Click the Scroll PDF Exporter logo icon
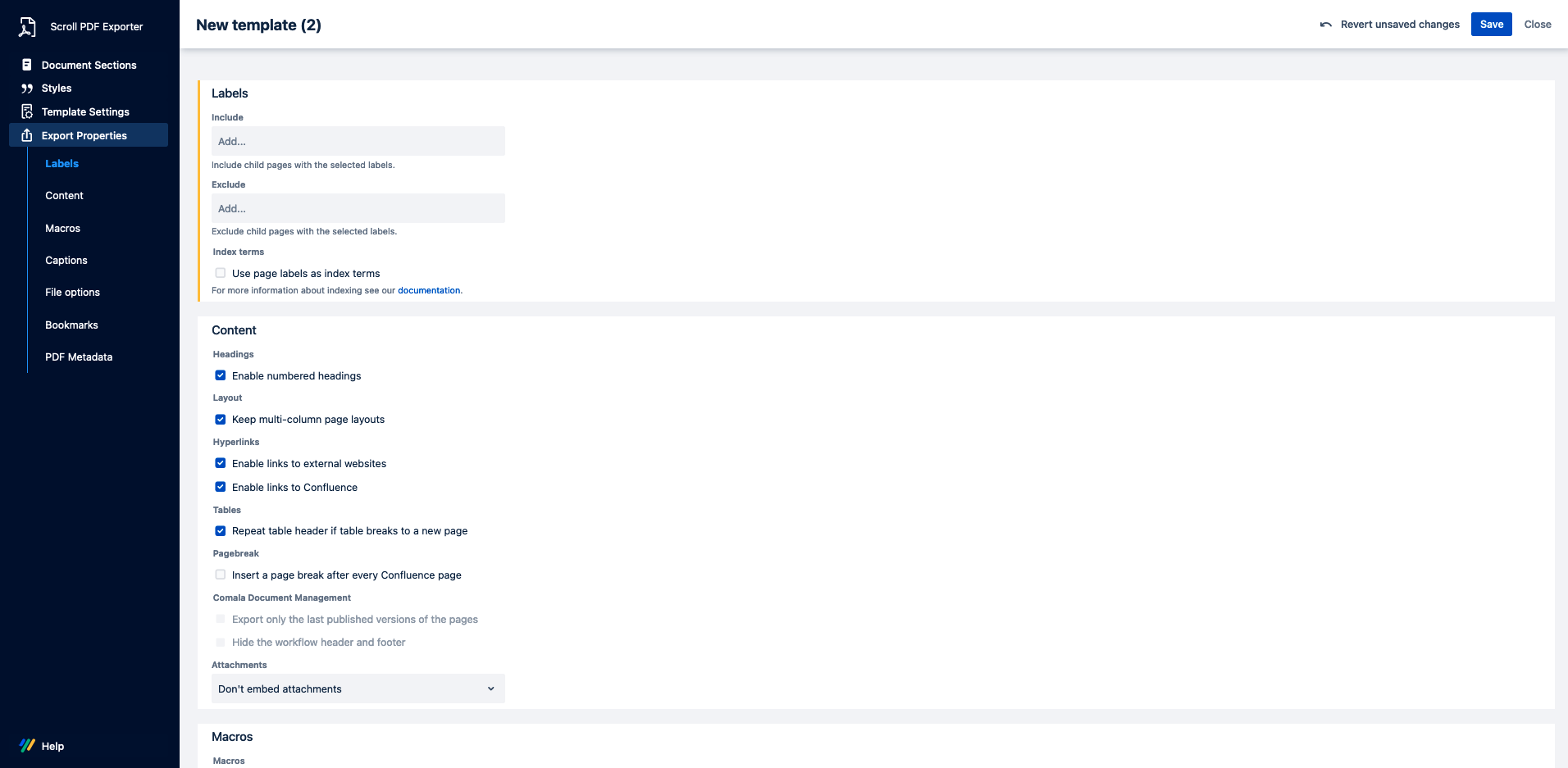 tap(27, 27)
